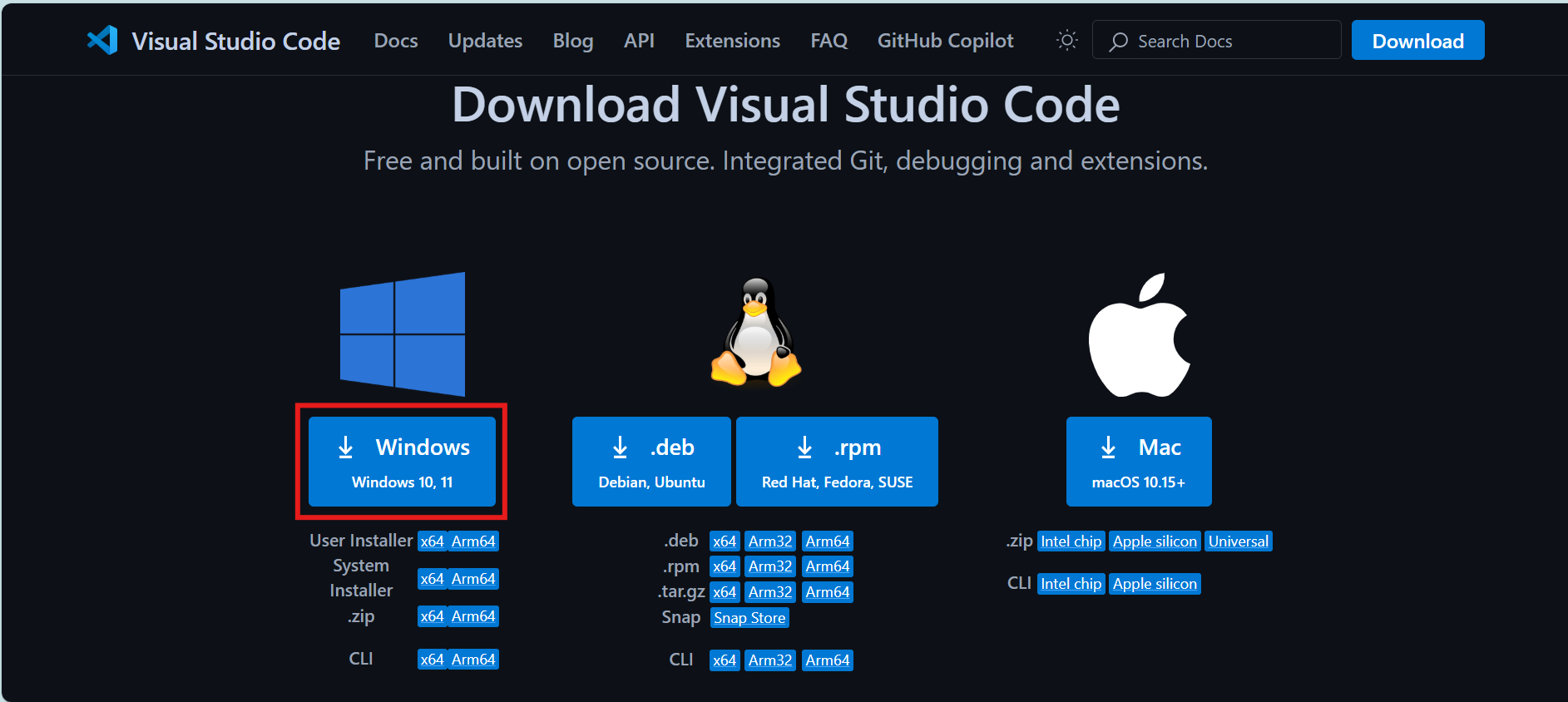
Task: Focus the Search Docs input field
Action: (x=1216, y=40)
